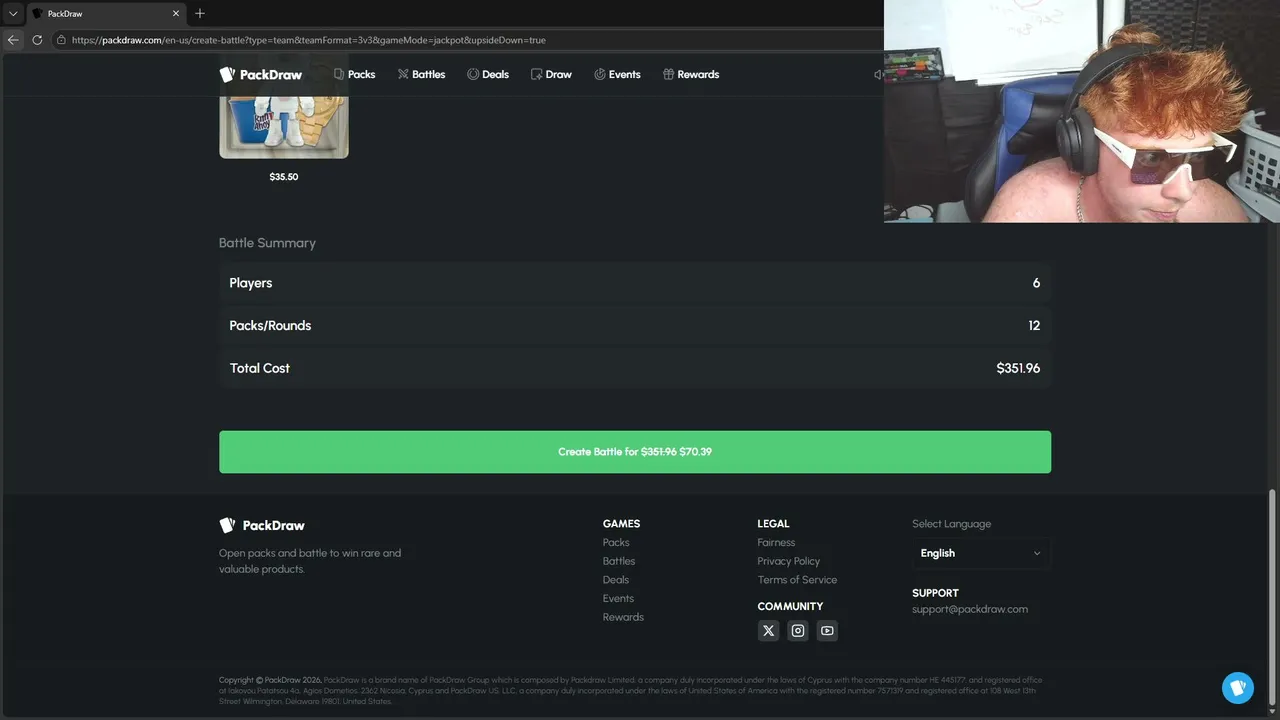The image size is (1280, 720).
Task: Click the Players count value 6
Action: pos(1036,283)
